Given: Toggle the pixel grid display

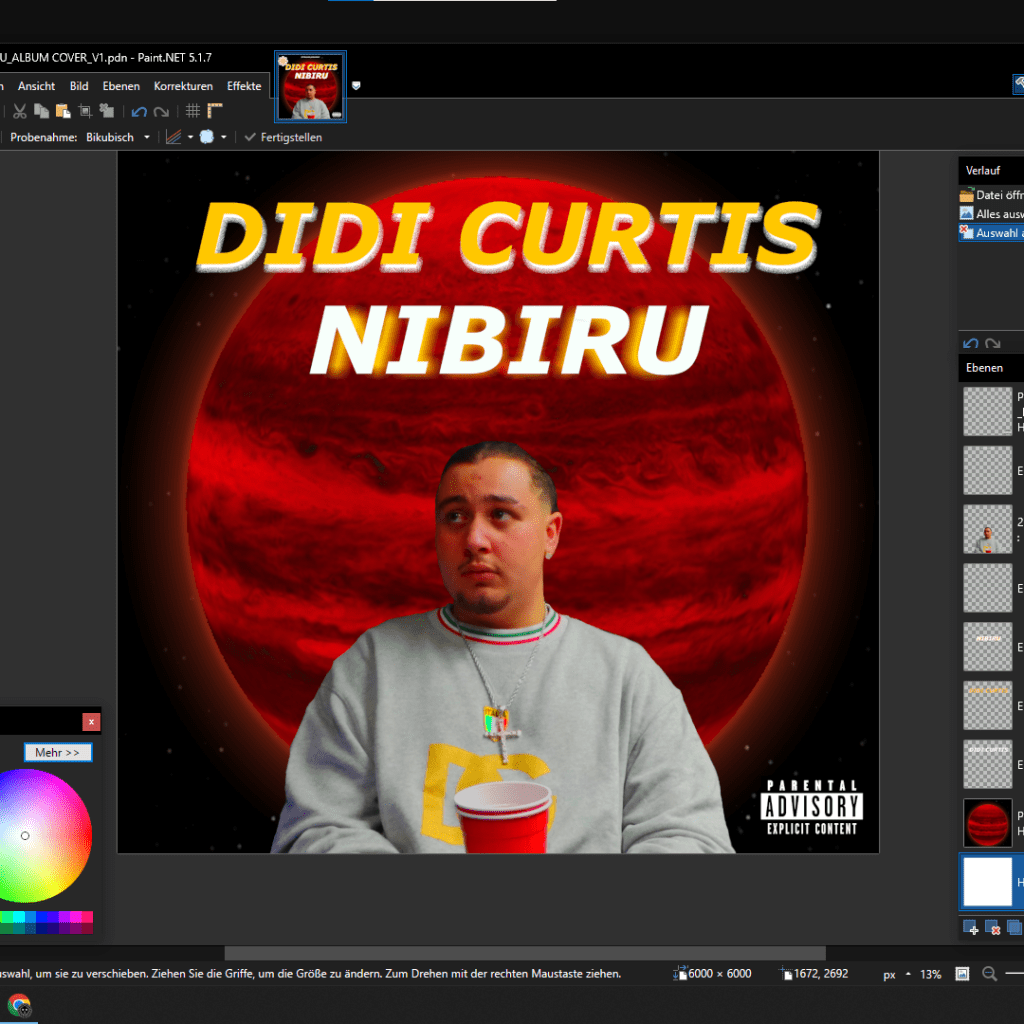Looking at the screenshot, I should tap(193, 112).
